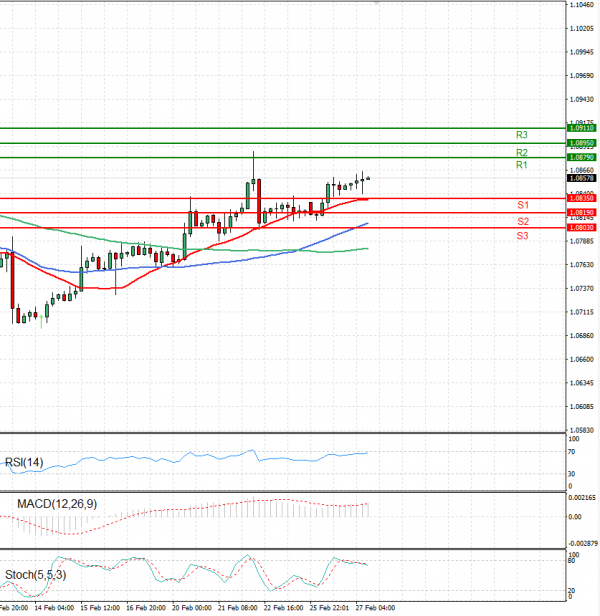Select the green 1.08950 price tag
The width and height of the screenshot is (600, 616).
coord(582,143)
